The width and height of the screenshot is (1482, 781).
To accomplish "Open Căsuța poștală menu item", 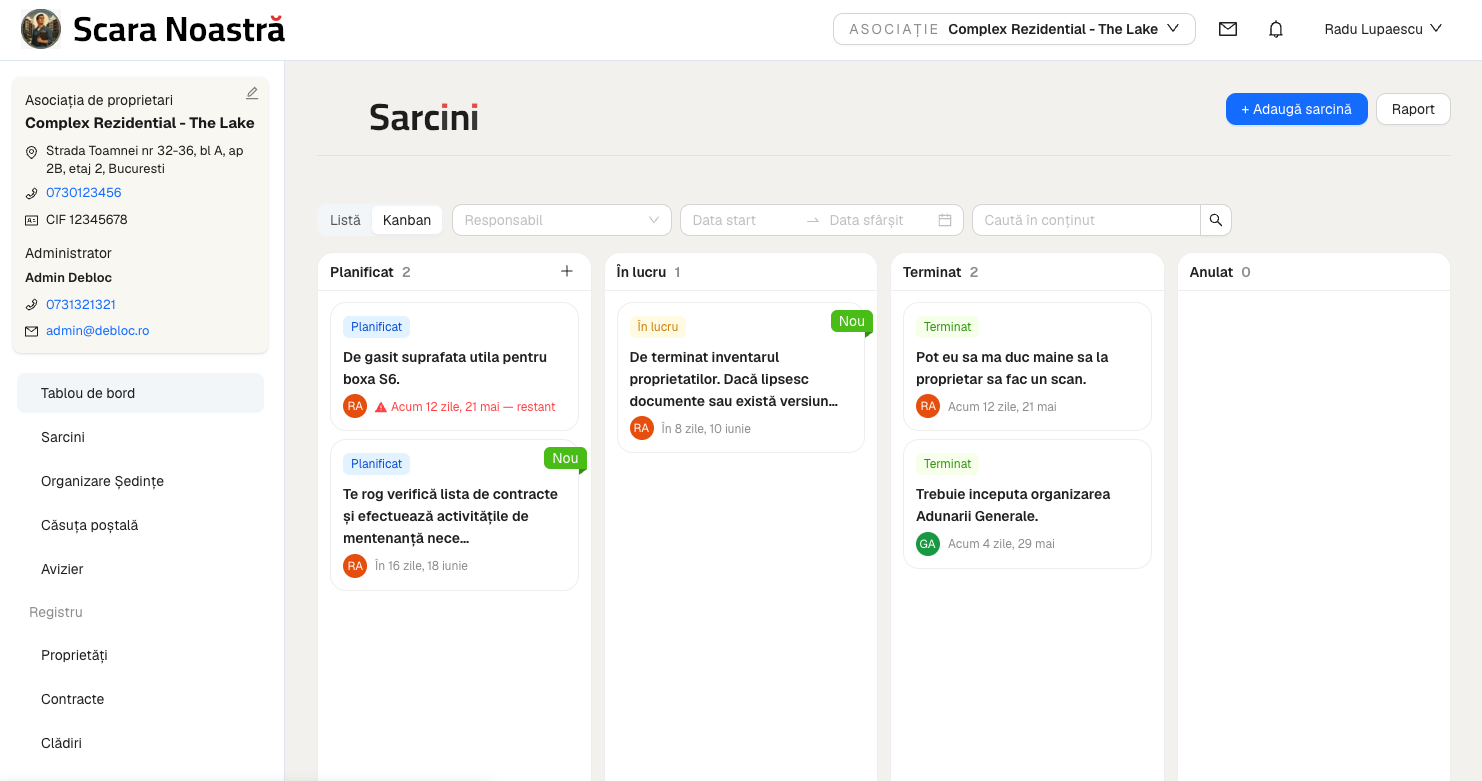I will coord(140,525).
